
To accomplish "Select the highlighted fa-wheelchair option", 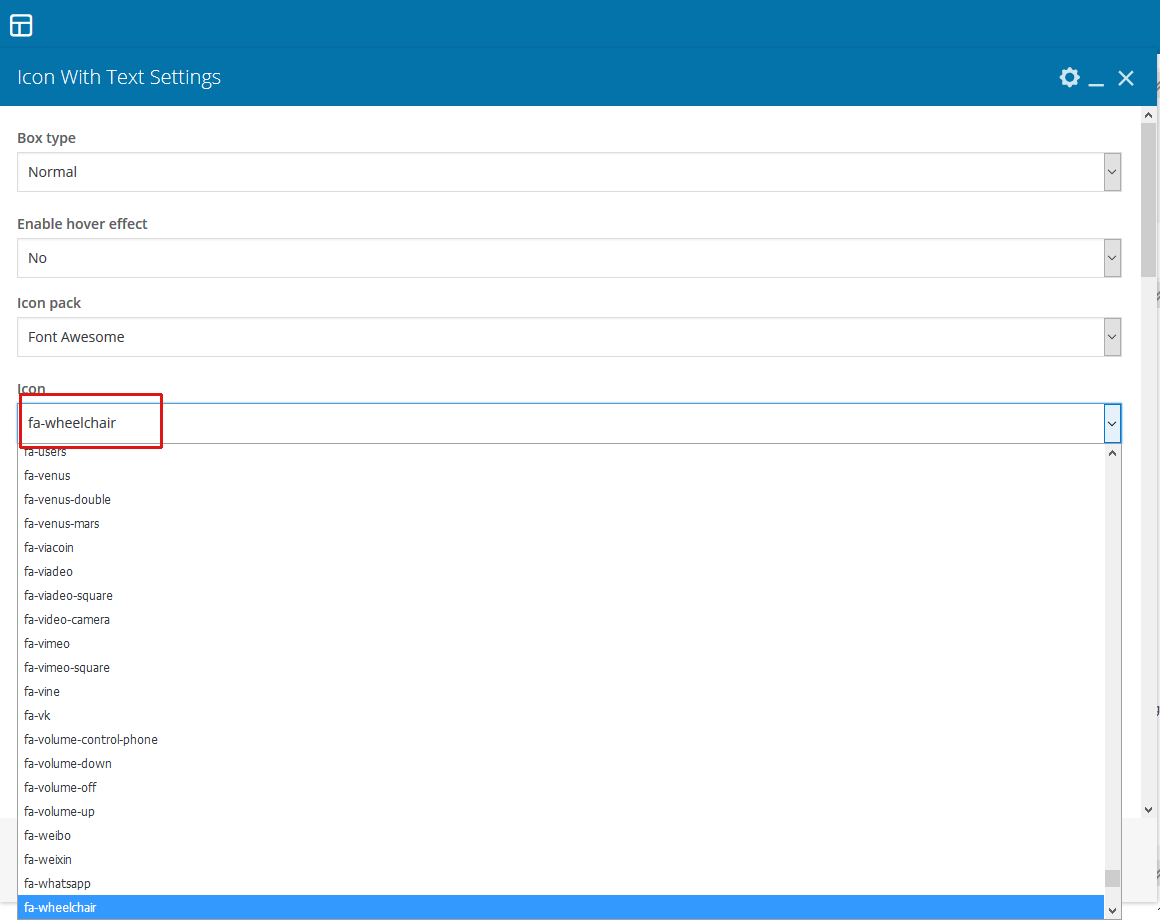I will [x=60, y=908].
